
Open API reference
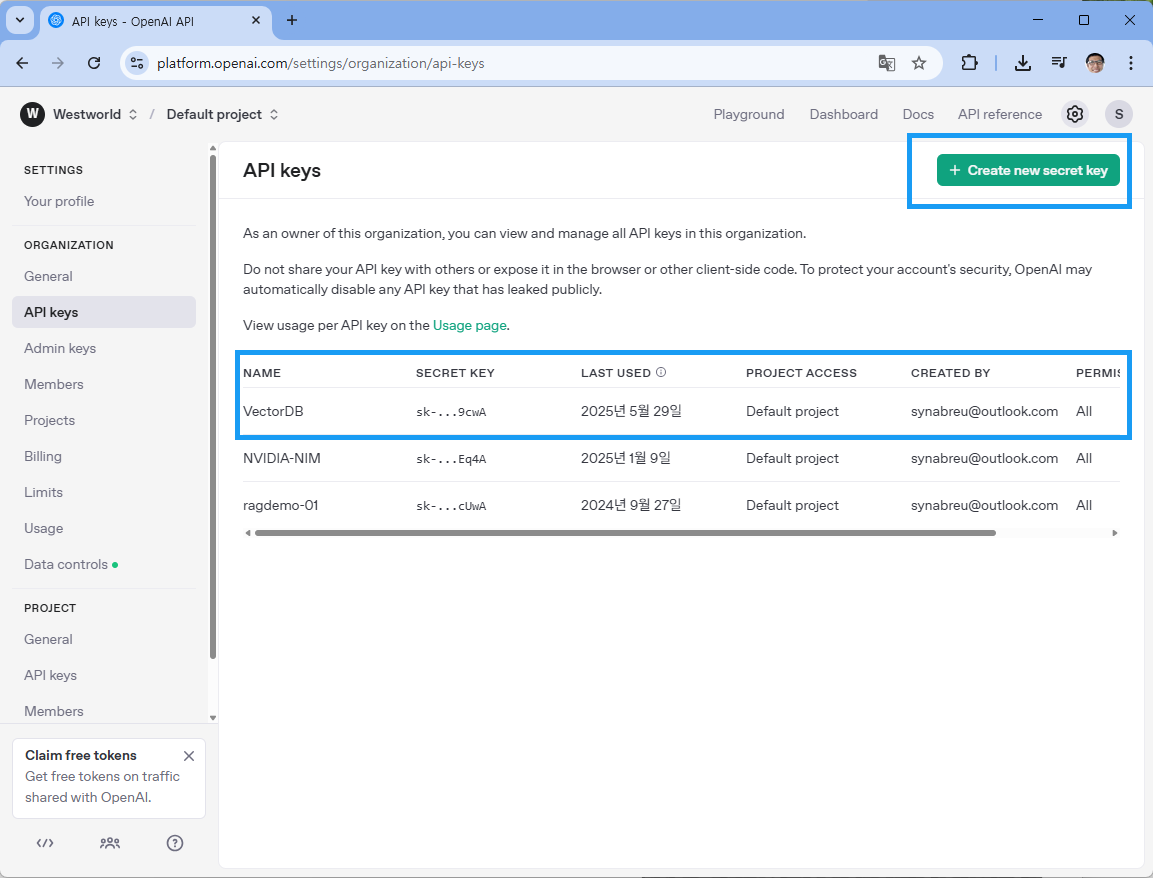coord(999,114)
